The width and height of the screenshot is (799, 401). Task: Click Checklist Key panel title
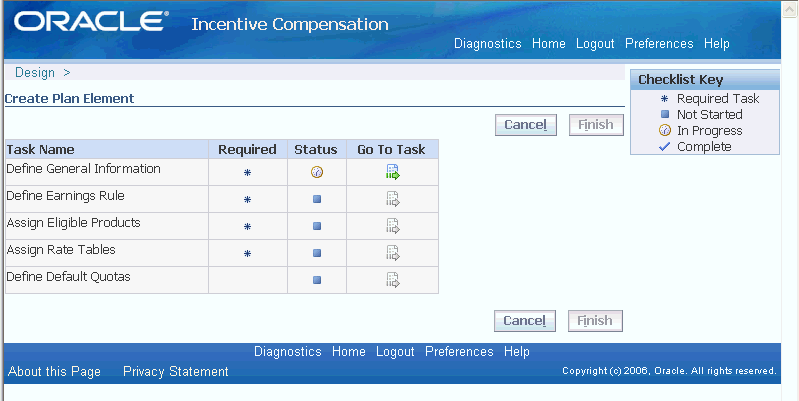tap(680, 80)
